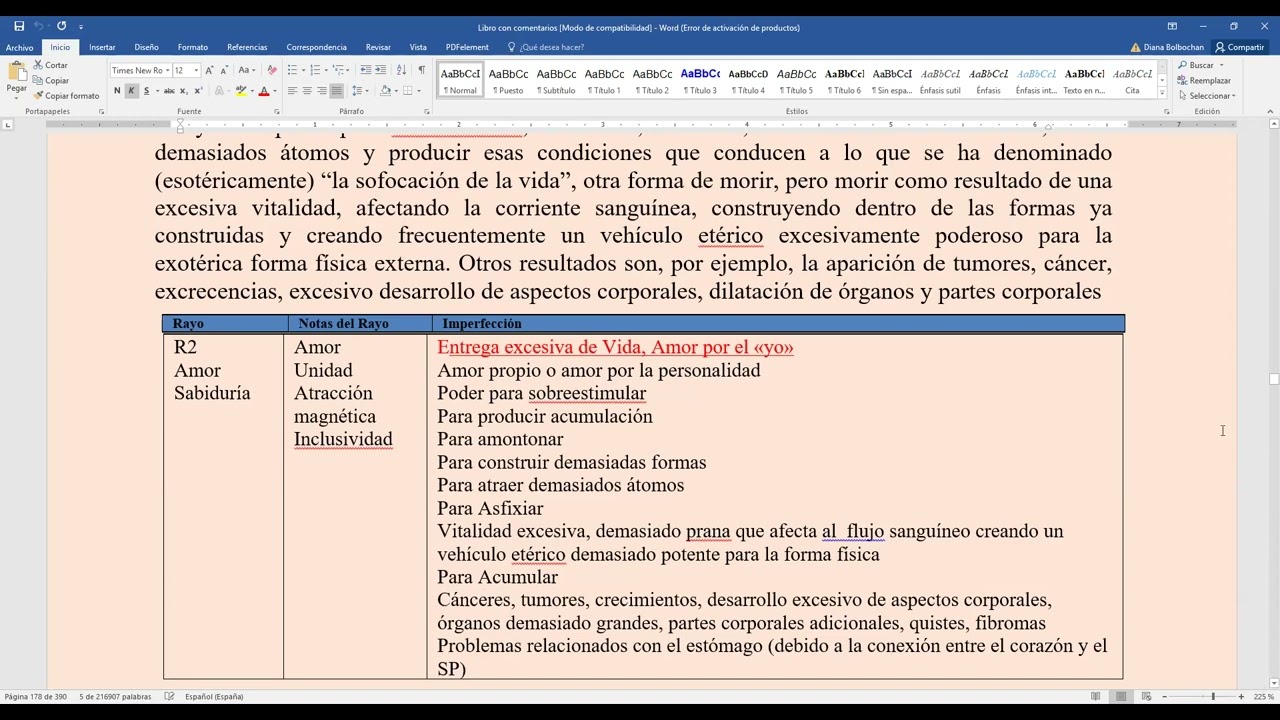Click the text effects (A) icon

point(219,91)
